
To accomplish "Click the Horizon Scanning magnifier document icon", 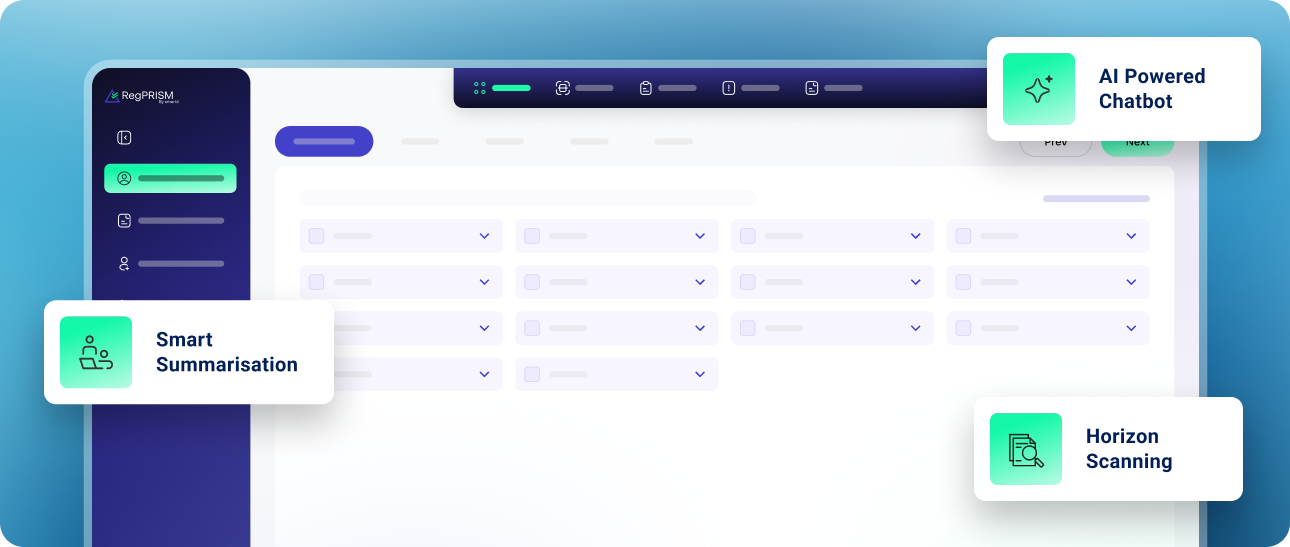I will click(1026, 449).
